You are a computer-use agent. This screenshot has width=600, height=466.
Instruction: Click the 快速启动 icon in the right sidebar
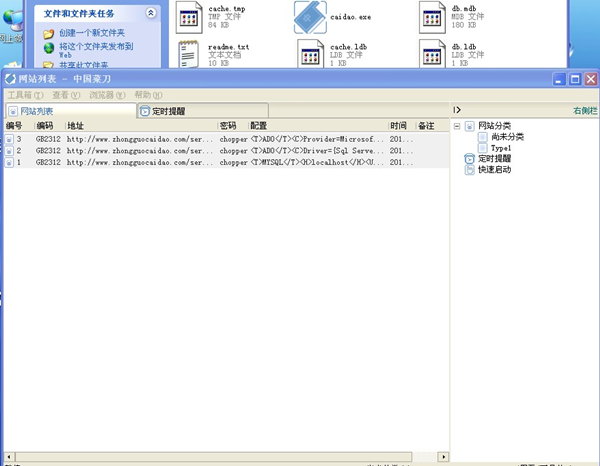[x=470, y=170]
